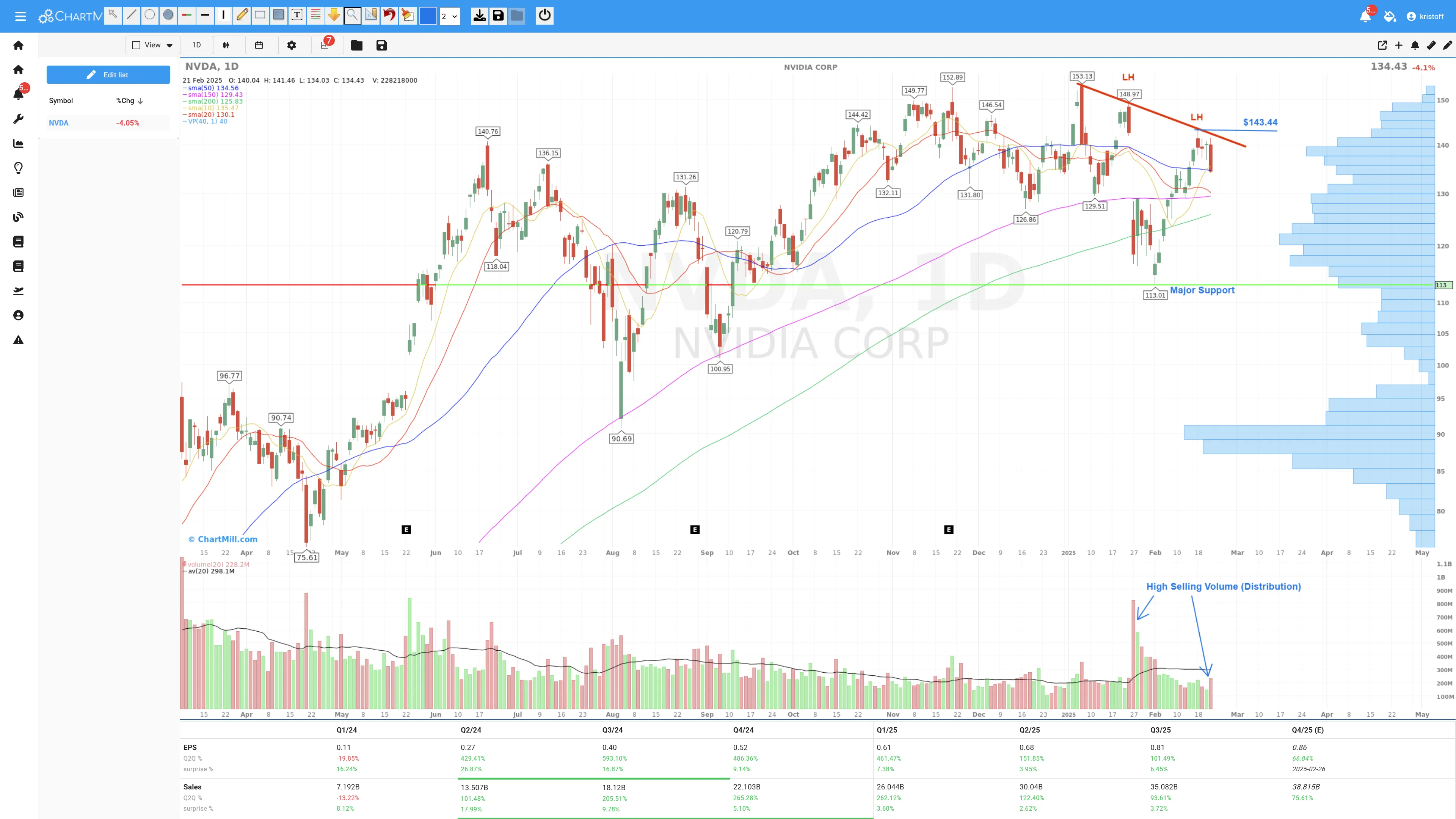1456x819 pixels.
Task: Select the filled circle drawing tool
Action: (168, 15)
